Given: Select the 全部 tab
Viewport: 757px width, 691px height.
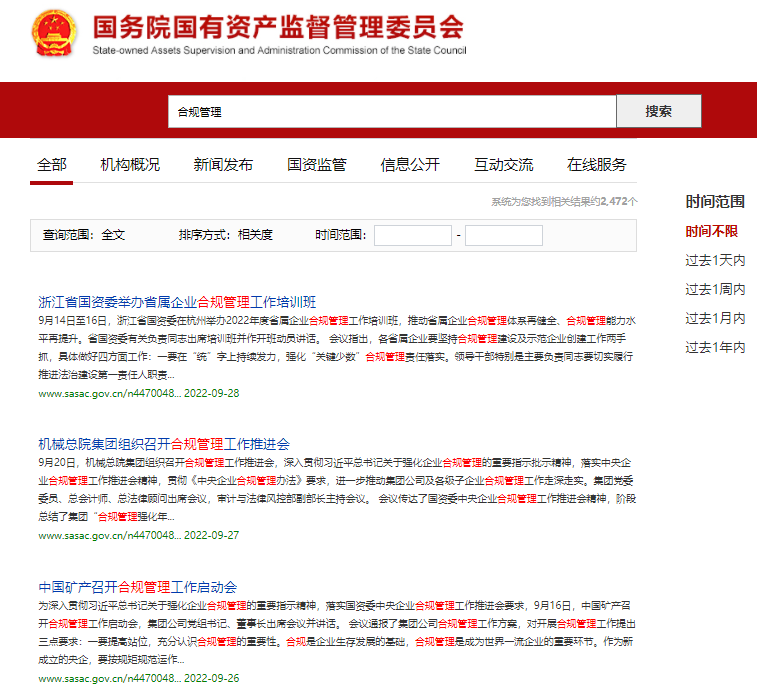Looking at the screenshot, I should (52, 165).
